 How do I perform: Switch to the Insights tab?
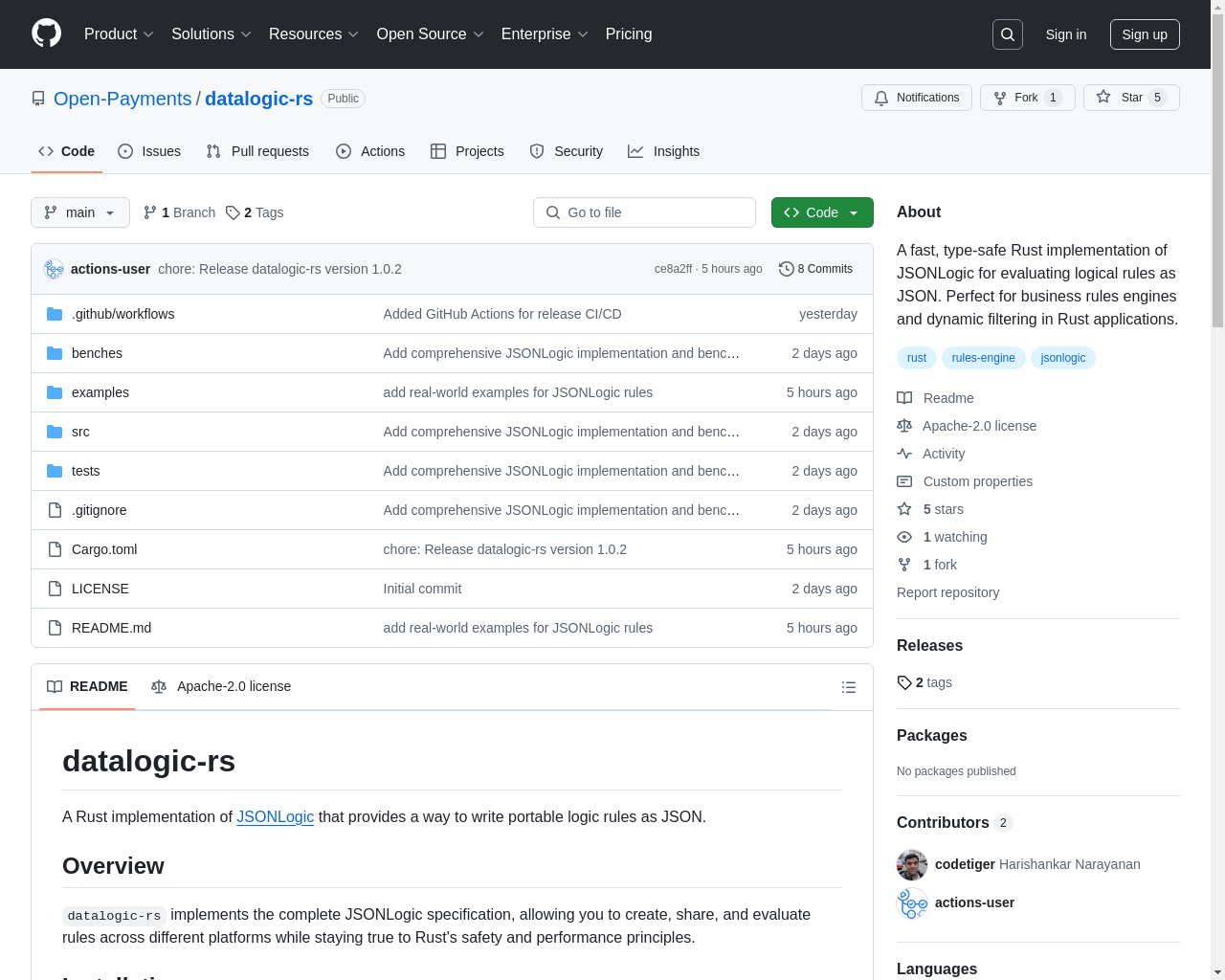(x=663, y=151)
